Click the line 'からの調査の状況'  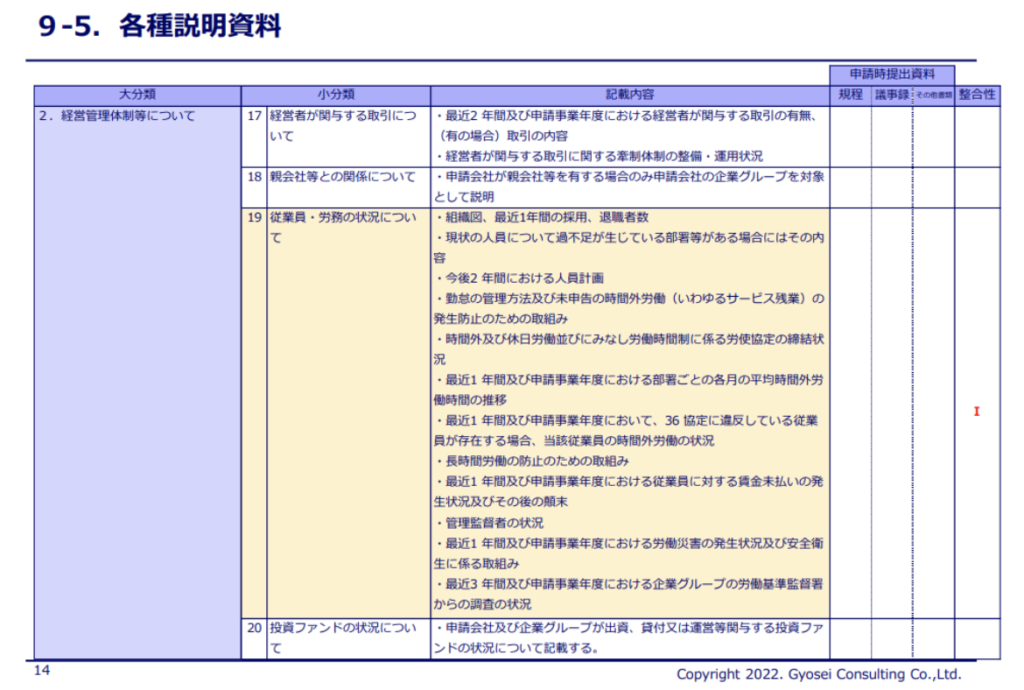[483, 604]
